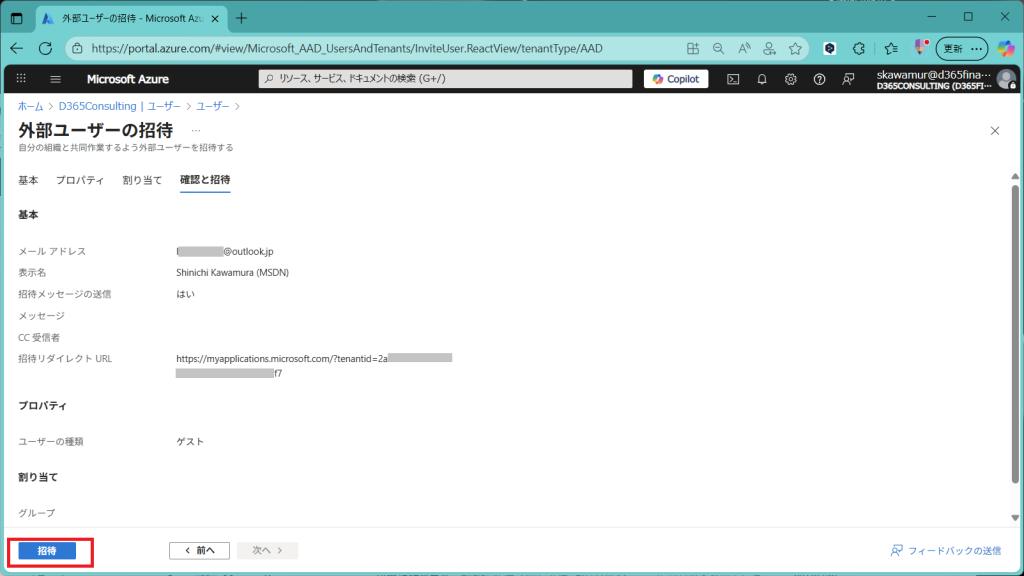Open more options ellipsis beside page title

(x=196, y=131)
